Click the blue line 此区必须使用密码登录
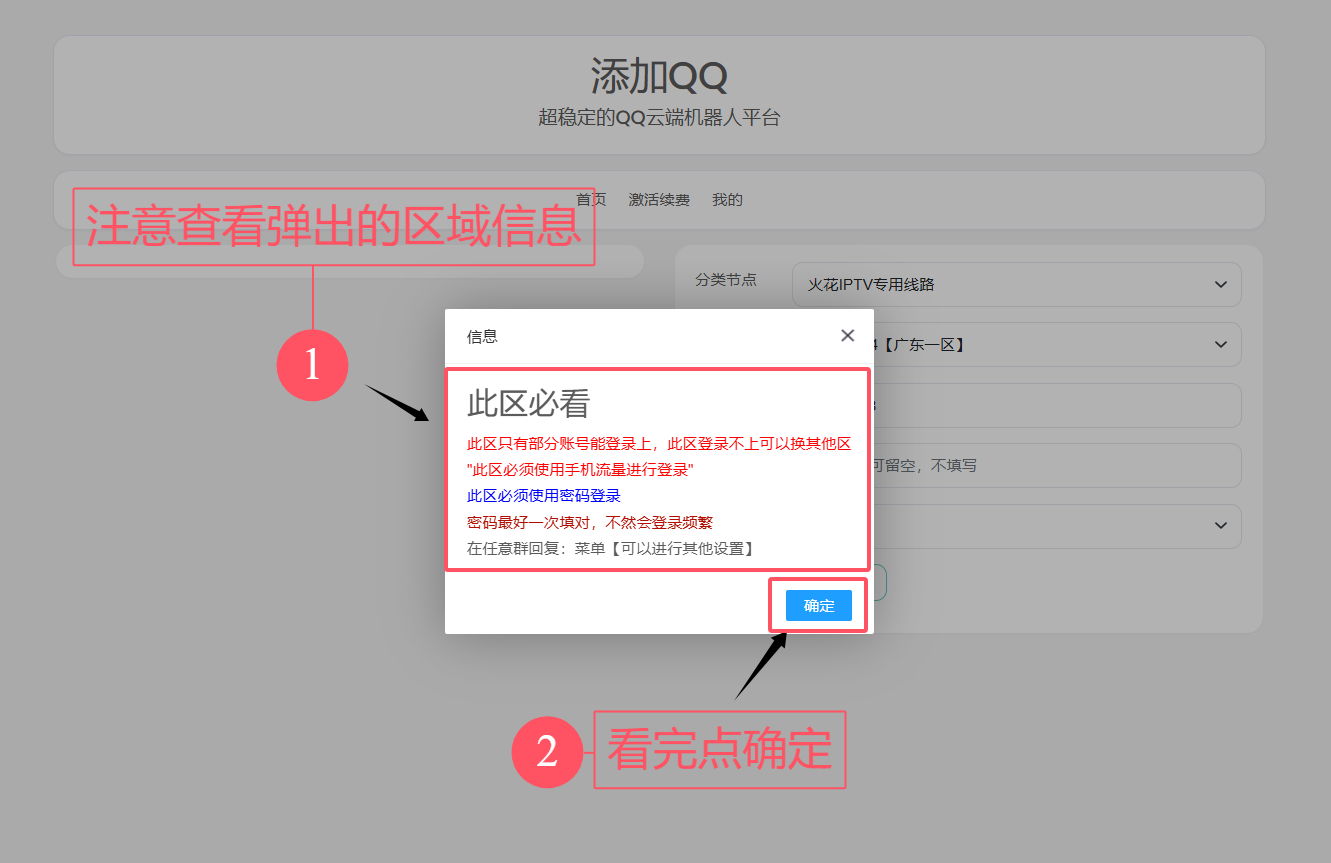 click(x=544, y=496)
